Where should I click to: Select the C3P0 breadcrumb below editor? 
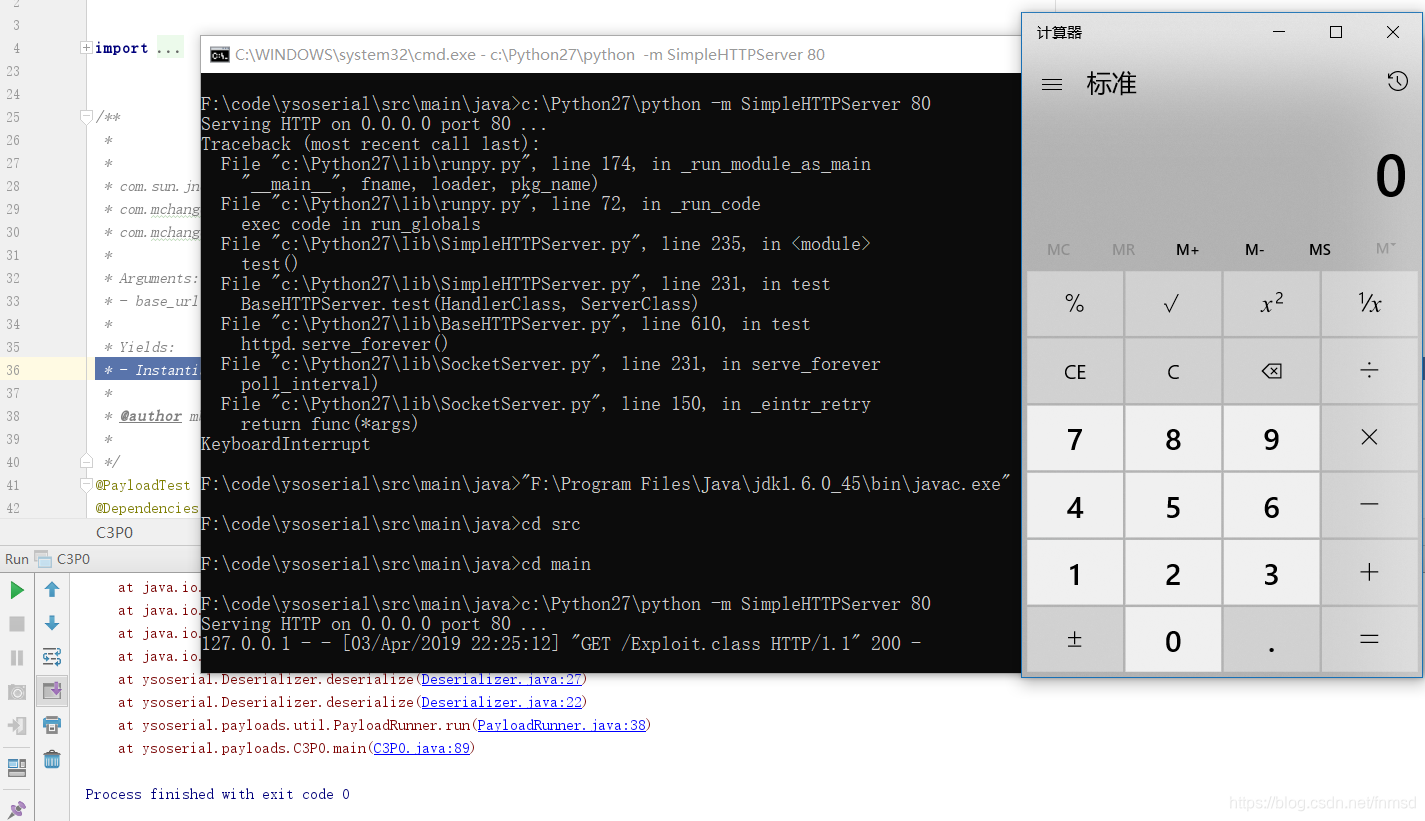pyautogui.click(x=113, y=532)
